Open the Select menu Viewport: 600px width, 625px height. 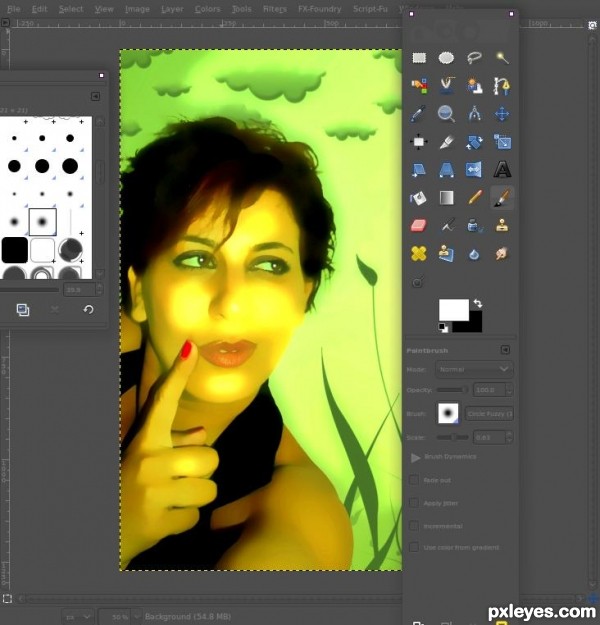tap(71, 9)
